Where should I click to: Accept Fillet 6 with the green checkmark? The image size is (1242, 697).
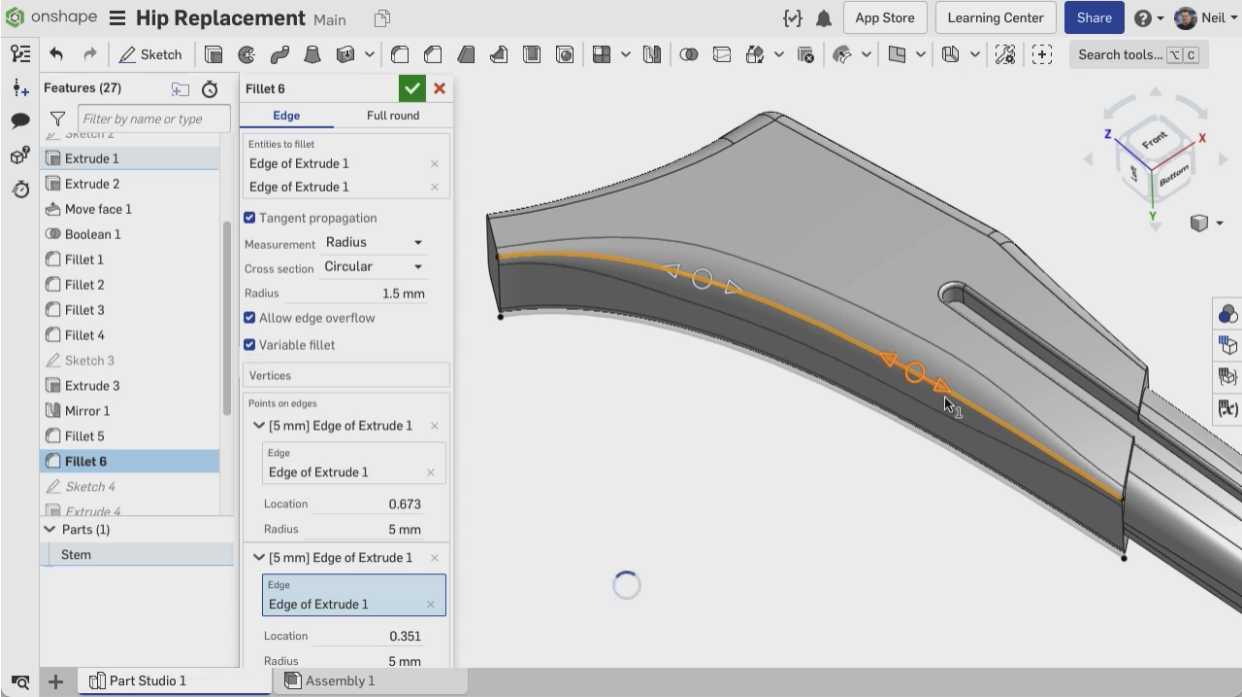tap(411, 89)
